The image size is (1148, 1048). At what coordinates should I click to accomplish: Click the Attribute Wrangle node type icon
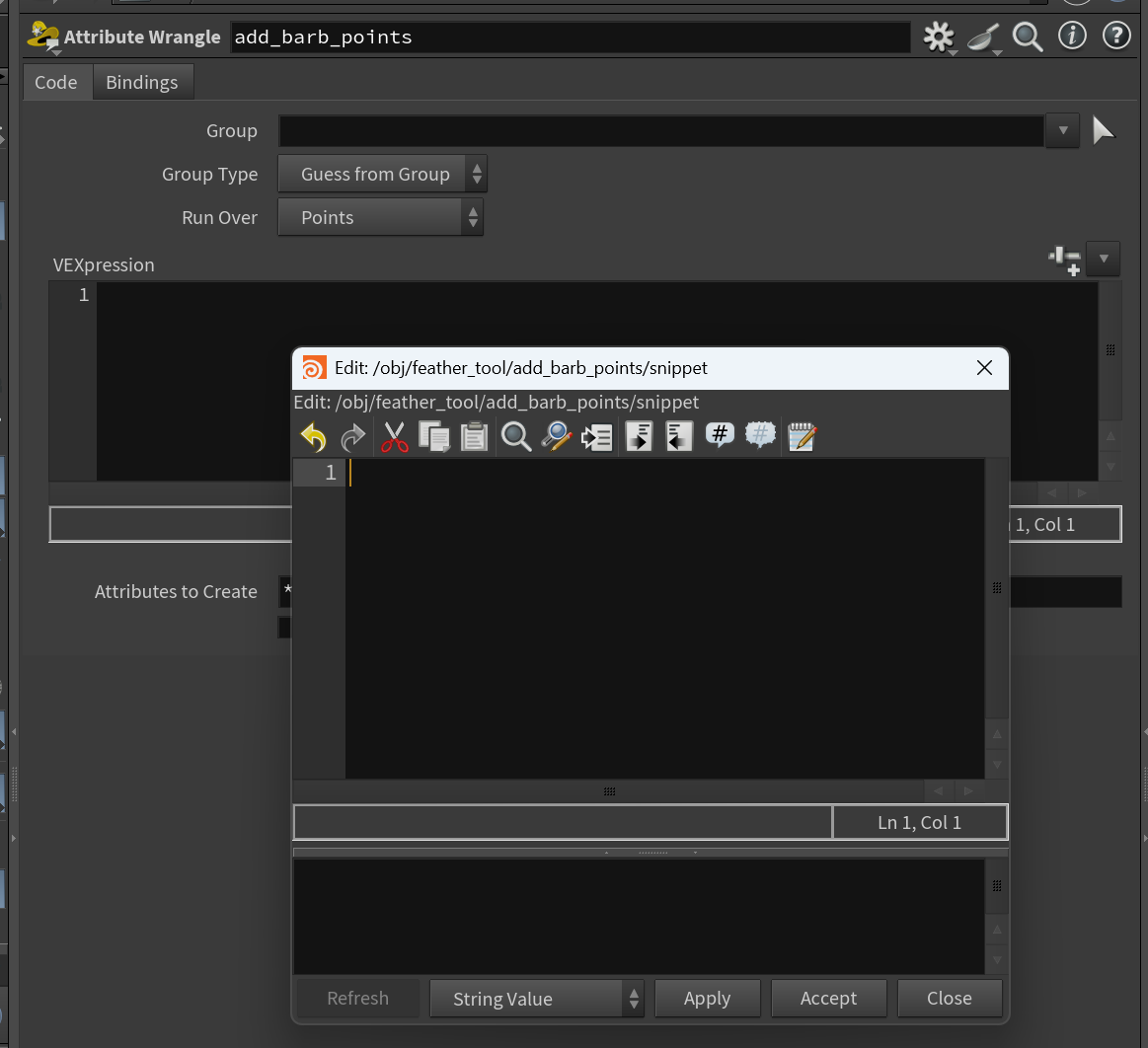pos(43,37)
